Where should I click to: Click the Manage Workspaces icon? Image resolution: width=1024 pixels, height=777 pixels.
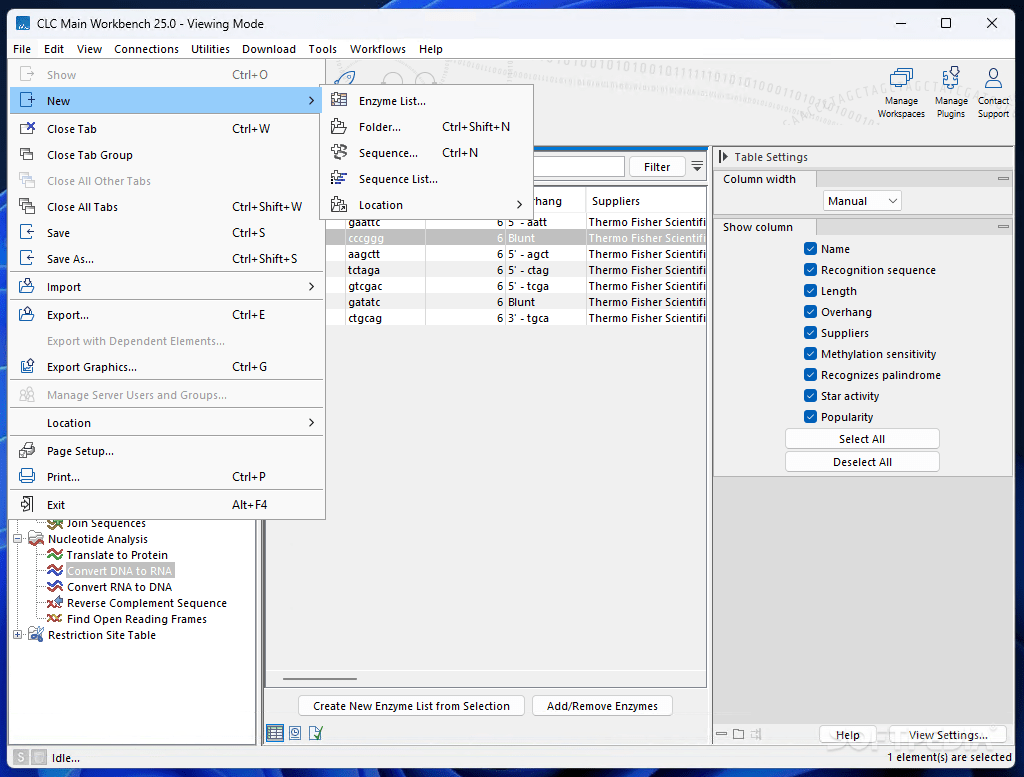pos(901,90)
